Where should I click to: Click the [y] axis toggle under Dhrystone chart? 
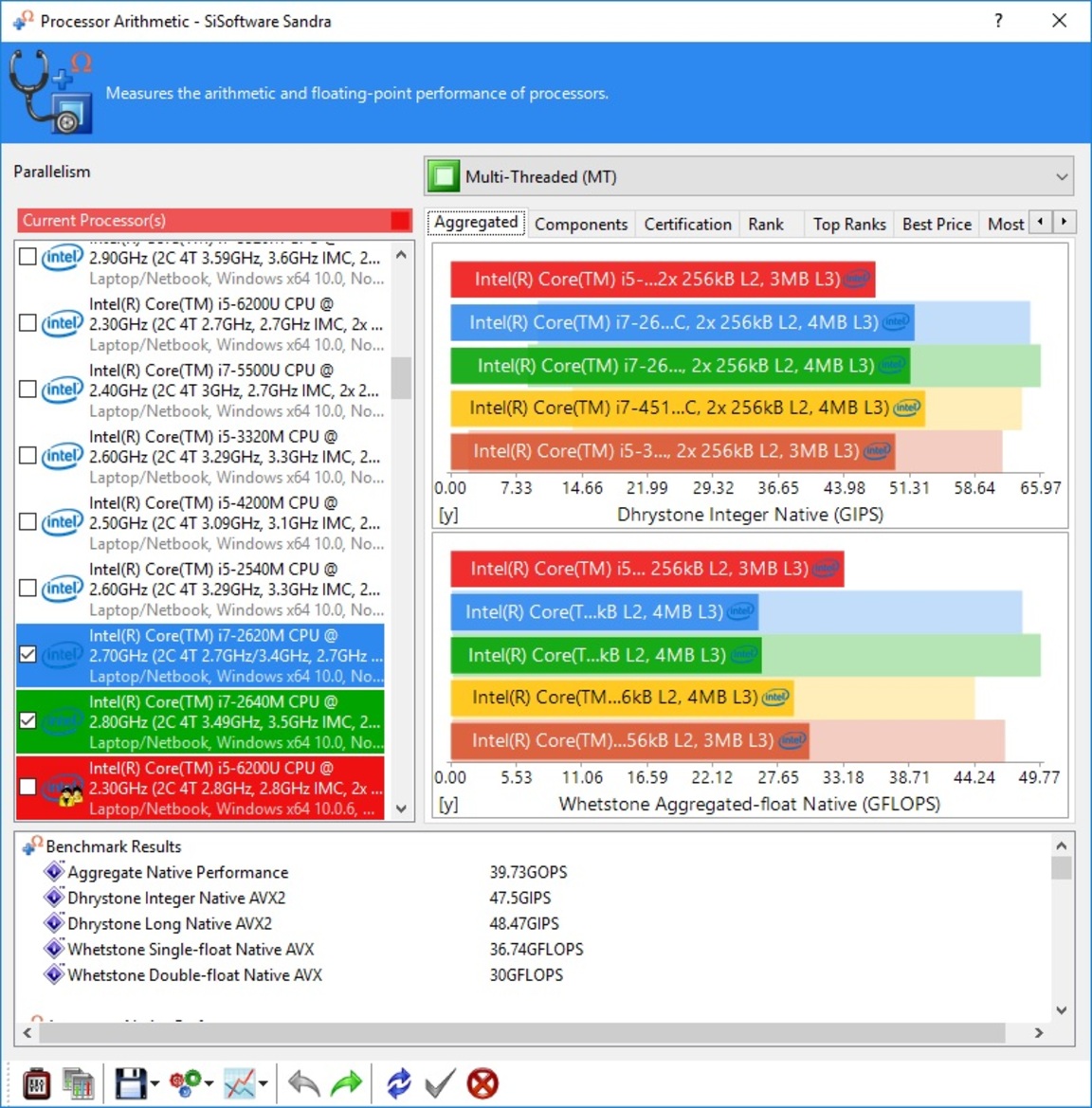click(x=448, y=515)
